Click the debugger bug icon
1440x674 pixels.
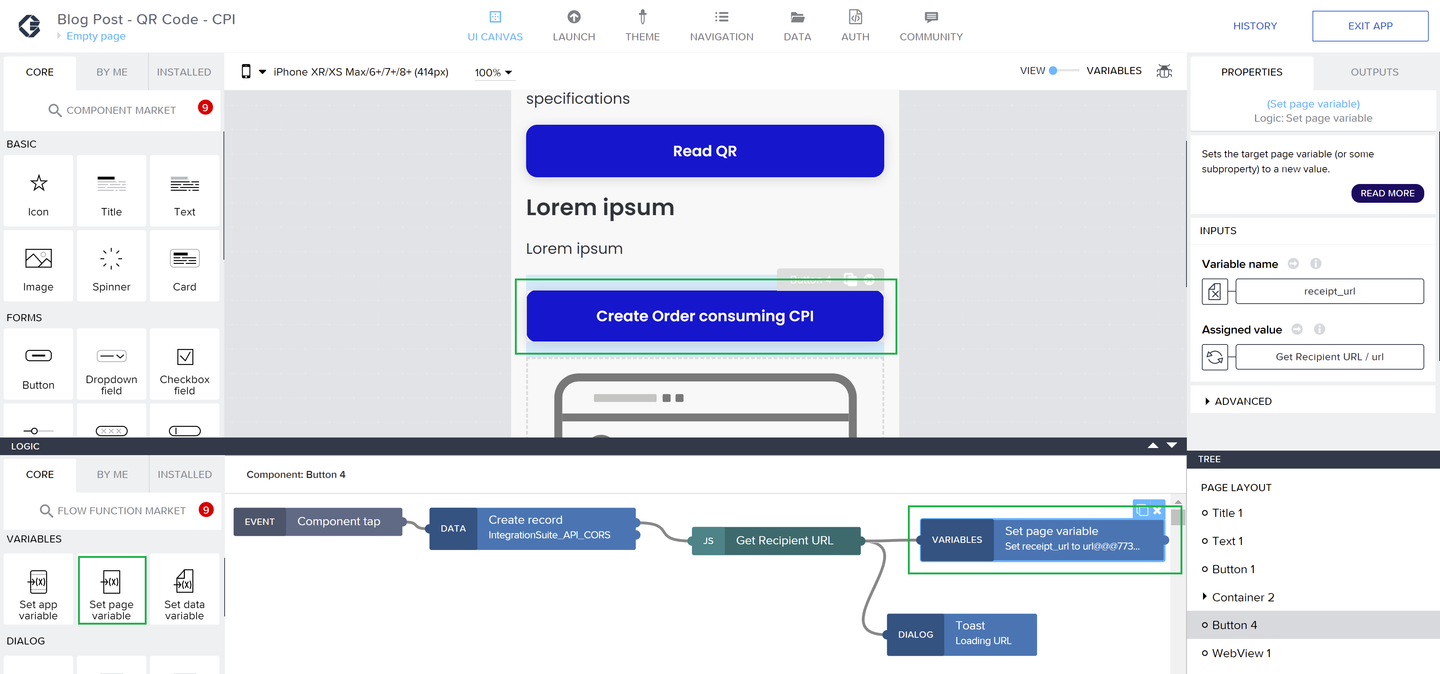pos(1164,71)
